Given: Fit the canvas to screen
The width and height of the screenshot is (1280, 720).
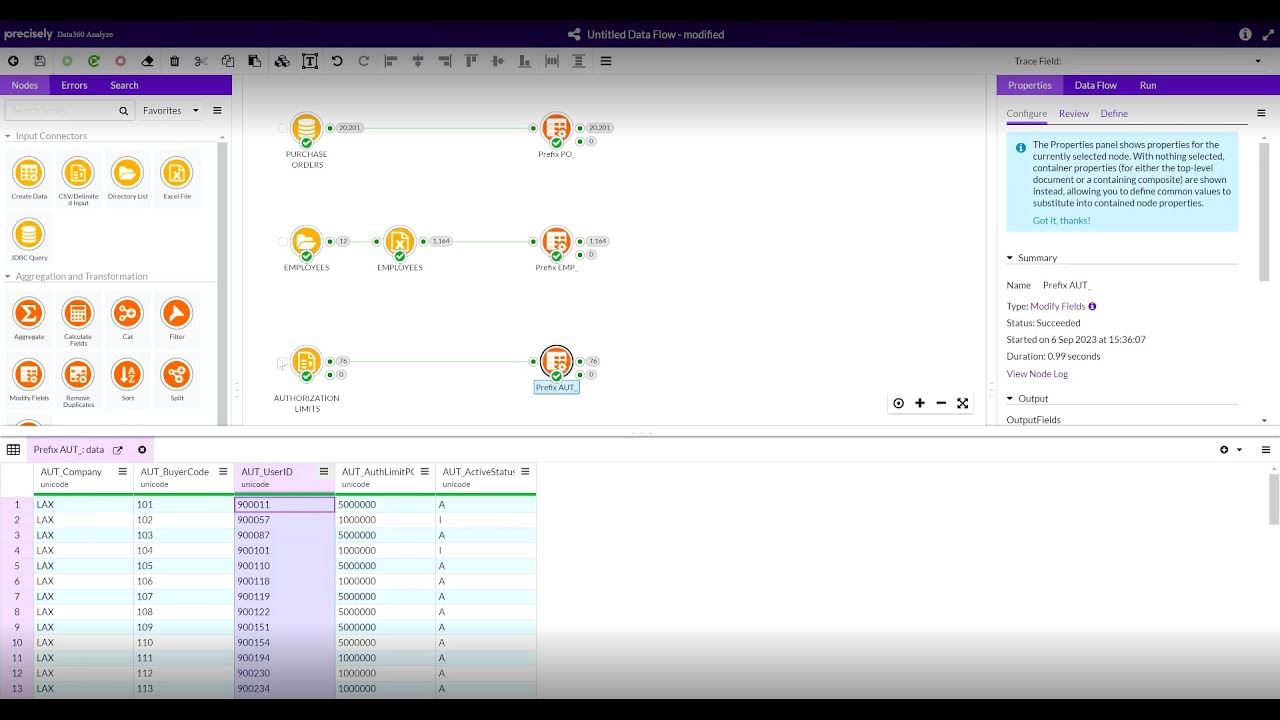Looking at the screenshot, I should tap(962, 403).
